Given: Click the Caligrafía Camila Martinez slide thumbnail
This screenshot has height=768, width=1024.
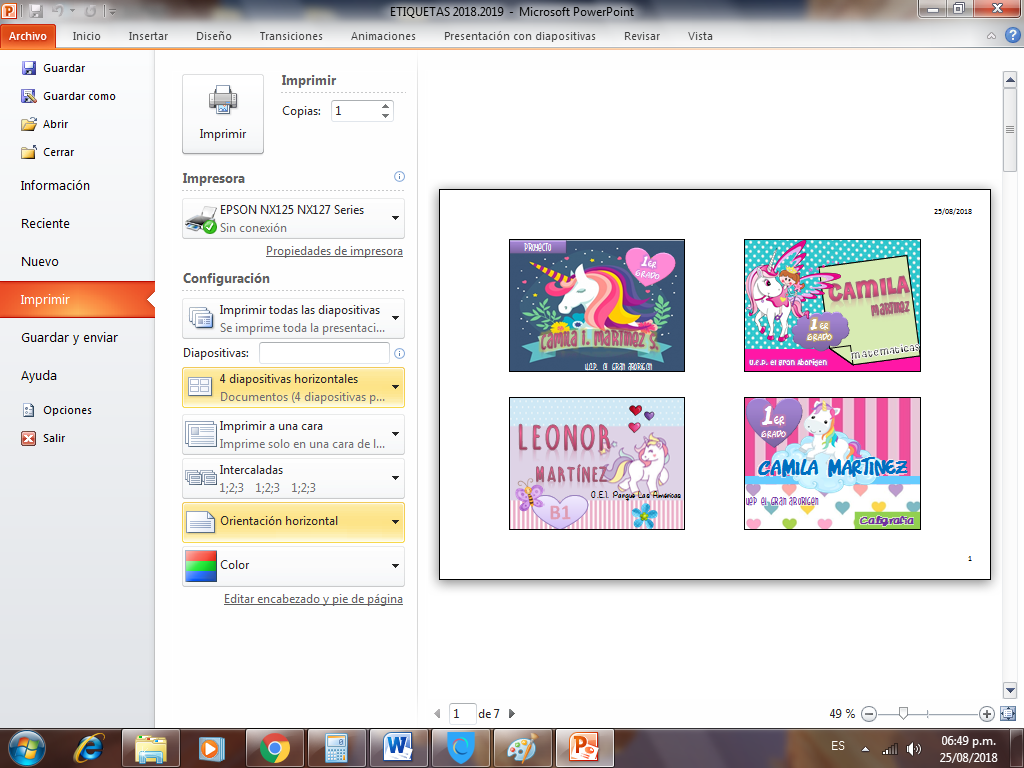Looking at the screenshot, I should (833, 464).
